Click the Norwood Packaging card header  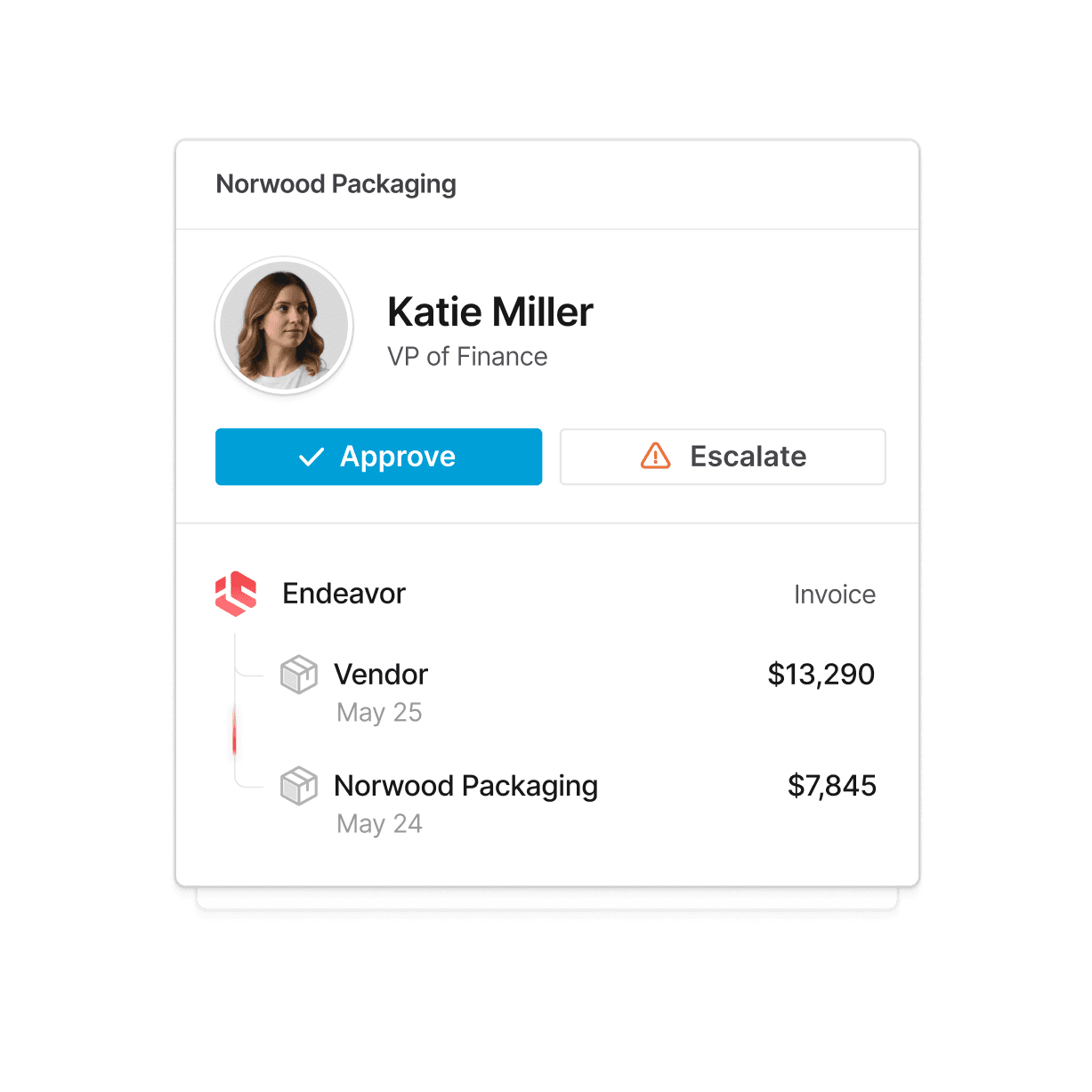[336, 184]
